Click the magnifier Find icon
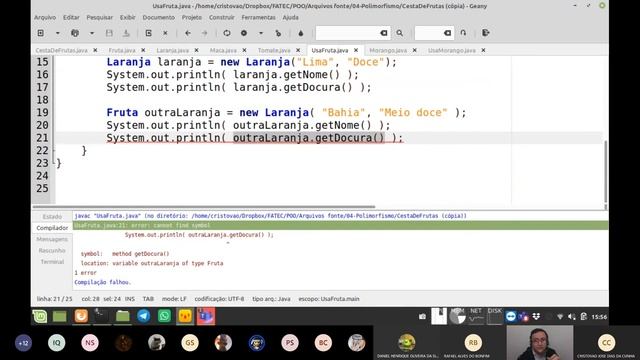The image size is (640, 360). click(x=400, y=33)
